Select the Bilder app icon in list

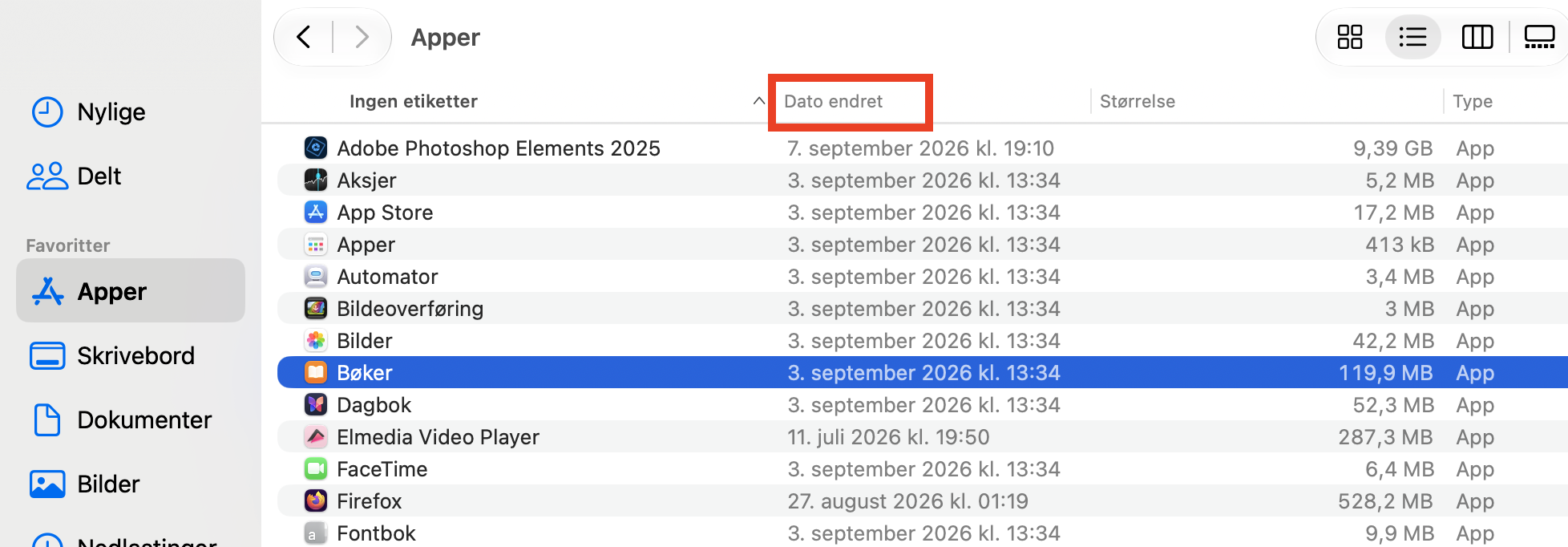click(316, 340)
